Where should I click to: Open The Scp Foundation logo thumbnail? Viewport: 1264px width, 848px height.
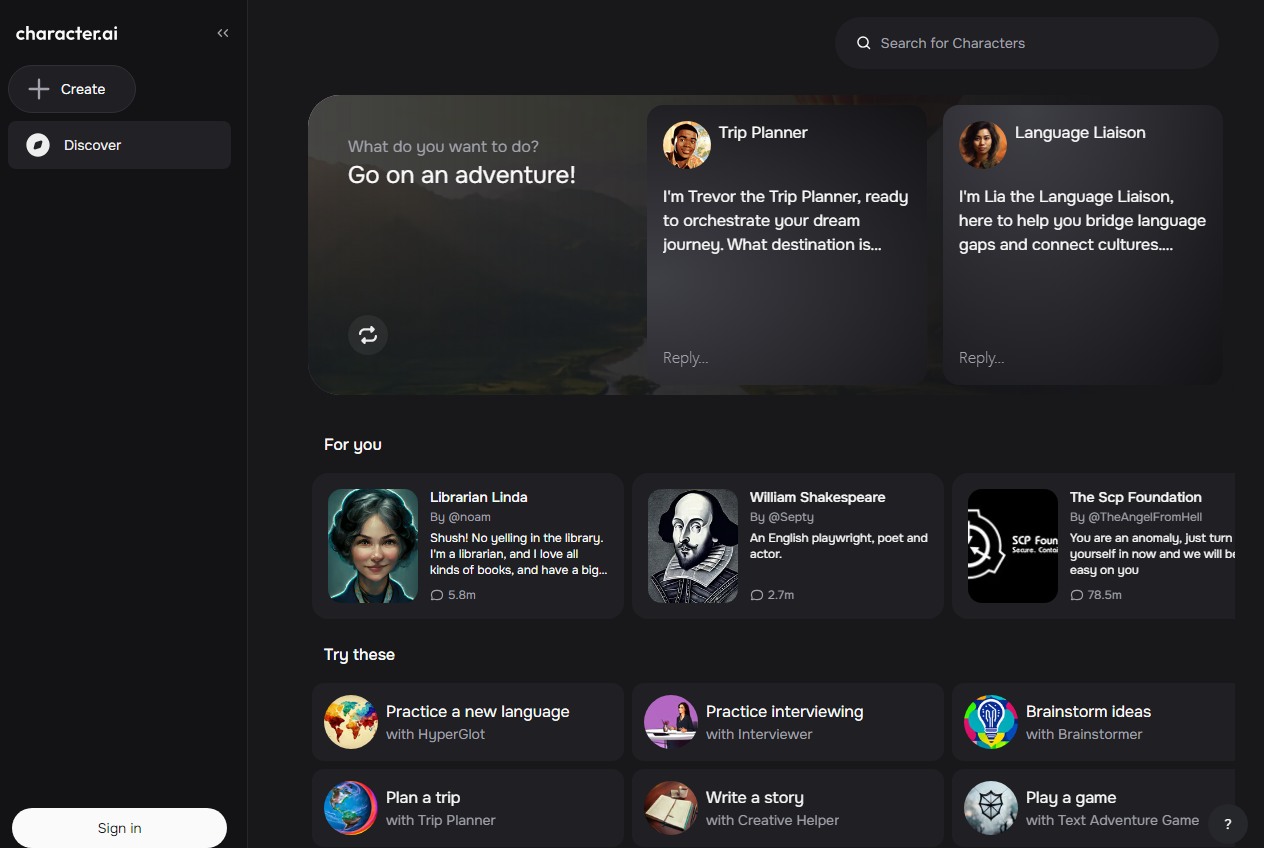point(1013,546)
